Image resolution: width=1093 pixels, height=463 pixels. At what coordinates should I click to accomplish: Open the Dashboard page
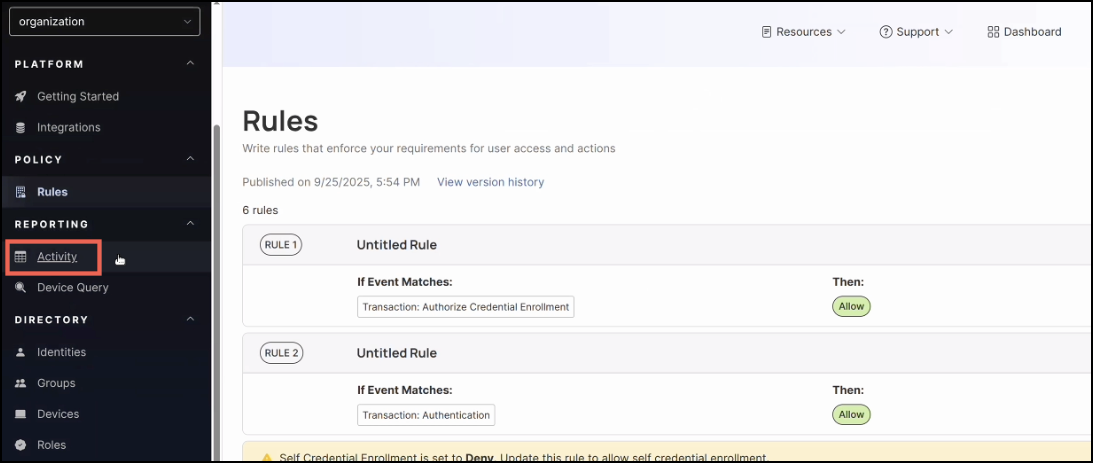pyautogui.click(x=1024, y=32)
